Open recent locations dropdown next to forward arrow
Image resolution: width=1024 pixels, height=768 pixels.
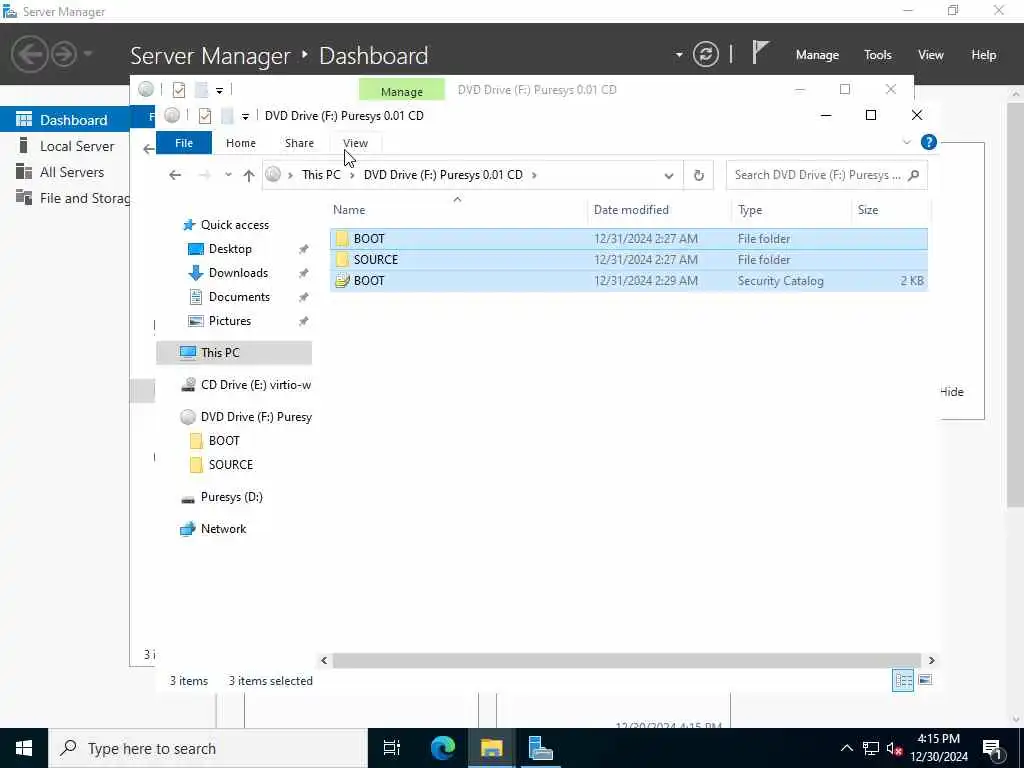click(228, 175)
